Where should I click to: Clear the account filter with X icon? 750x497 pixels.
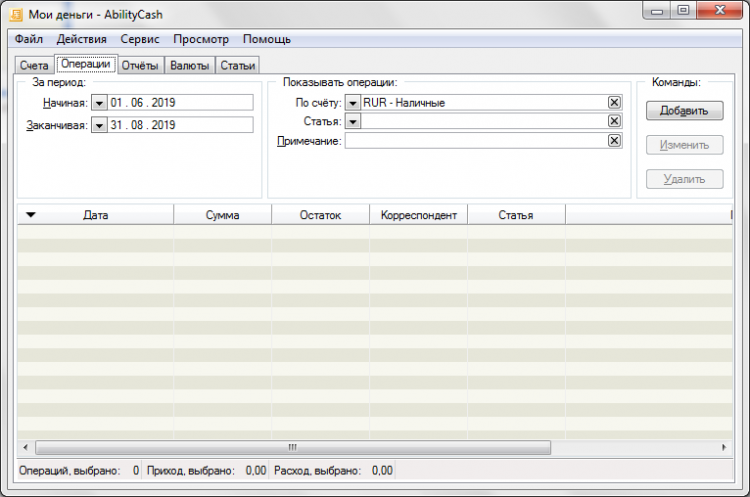pos(614,102)
